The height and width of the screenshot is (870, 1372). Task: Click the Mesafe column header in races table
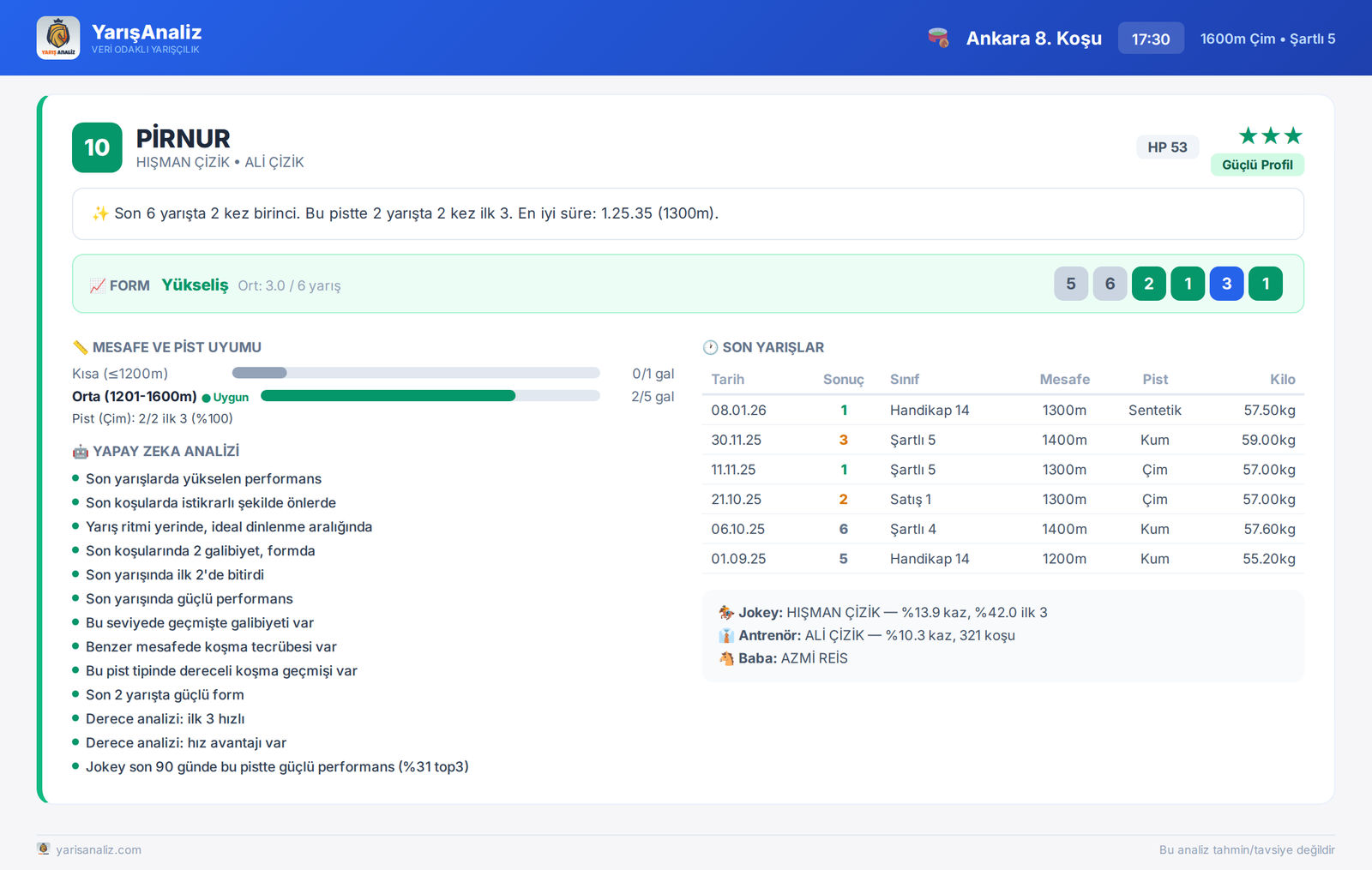[1064, 380]
